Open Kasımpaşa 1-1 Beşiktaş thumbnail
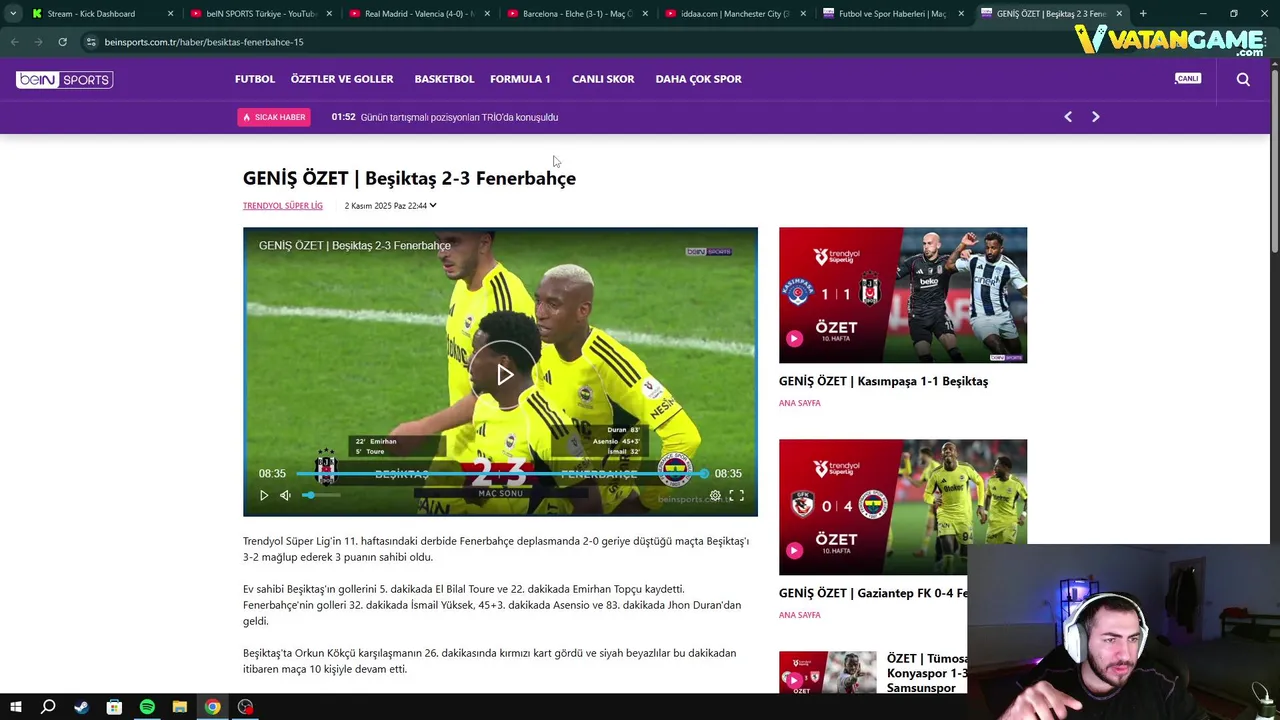Screen dimensions: 1280x720 coord(903,295)
